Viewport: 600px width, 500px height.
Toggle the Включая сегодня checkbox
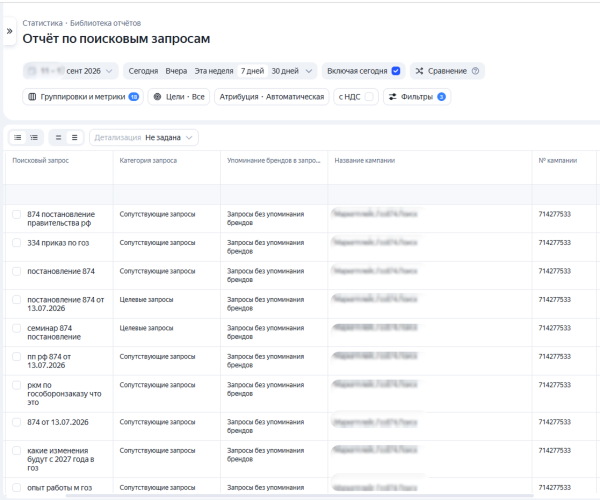(x=396, y=71)
